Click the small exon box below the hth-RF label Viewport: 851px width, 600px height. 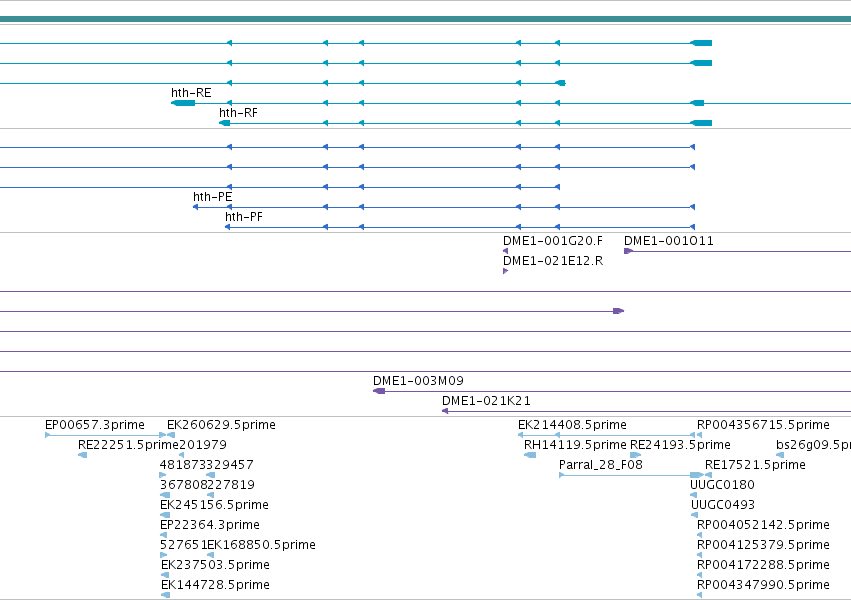coord(224,123)
